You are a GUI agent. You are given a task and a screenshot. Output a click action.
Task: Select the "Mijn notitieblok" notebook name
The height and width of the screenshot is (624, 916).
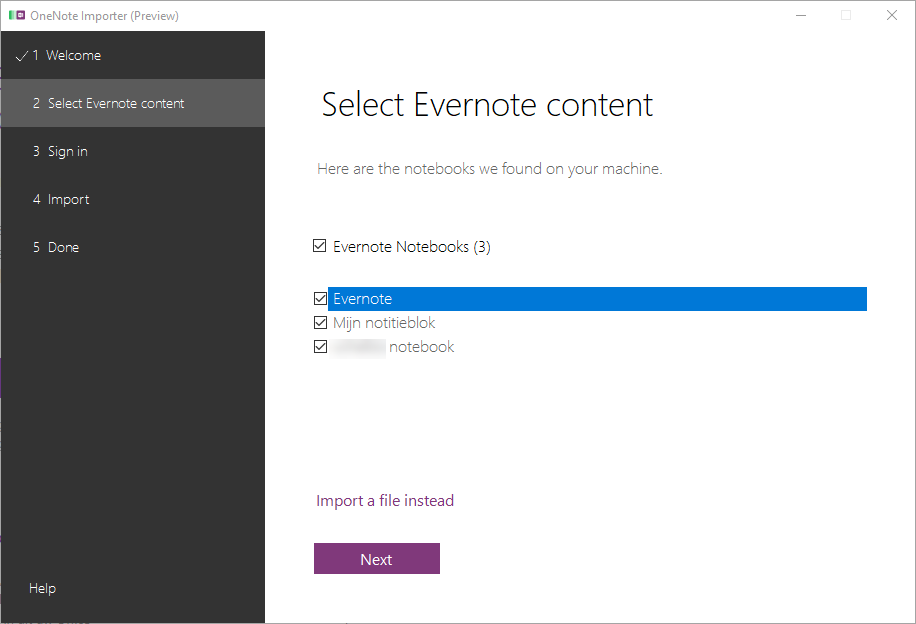383,322
